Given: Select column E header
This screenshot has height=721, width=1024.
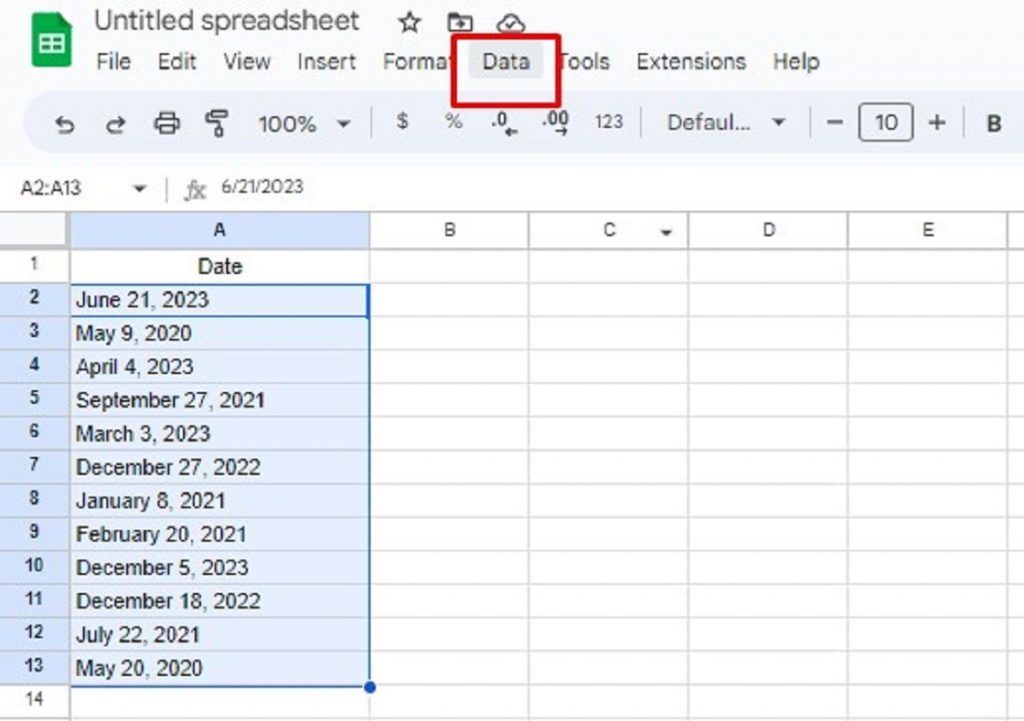Looking at the screenshot, I should [927, 230].
